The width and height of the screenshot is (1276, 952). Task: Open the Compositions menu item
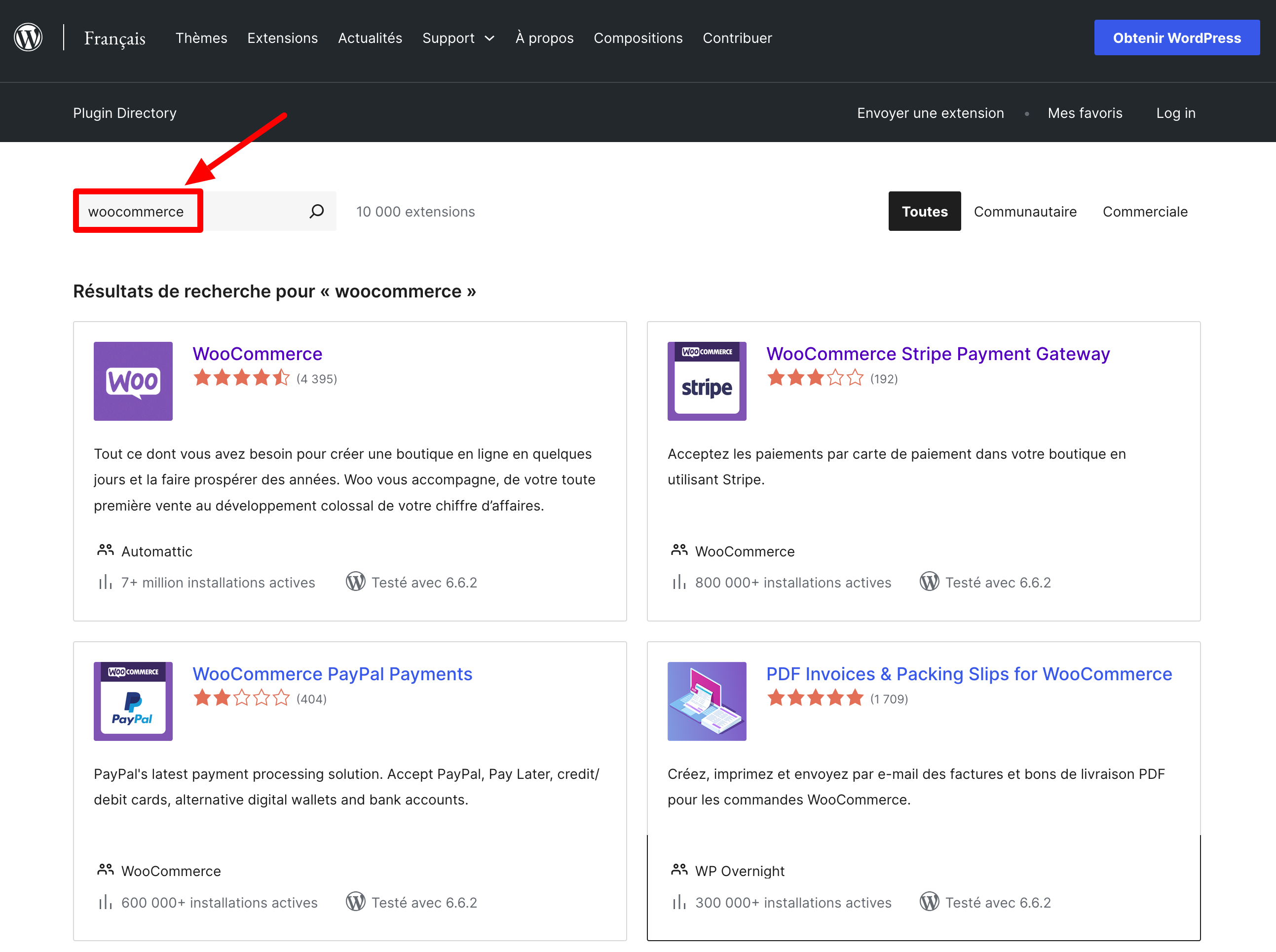(638, 38)
